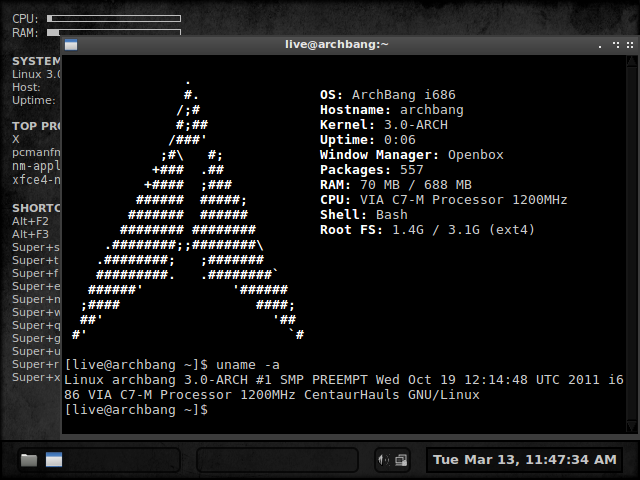Click the nm-appl process entry on desktop

[36, 166]
